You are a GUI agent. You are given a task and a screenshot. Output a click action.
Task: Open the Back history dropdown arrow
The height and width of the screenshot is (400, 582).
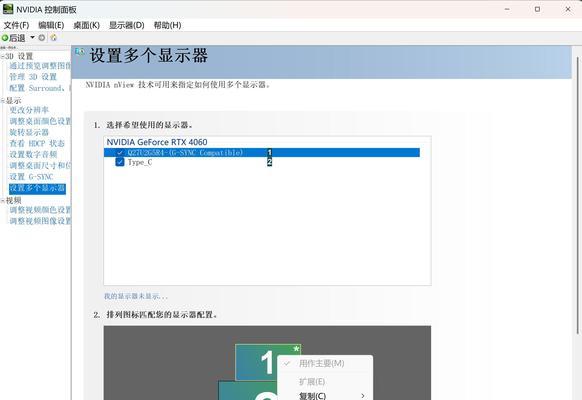[x=32, y=37]
